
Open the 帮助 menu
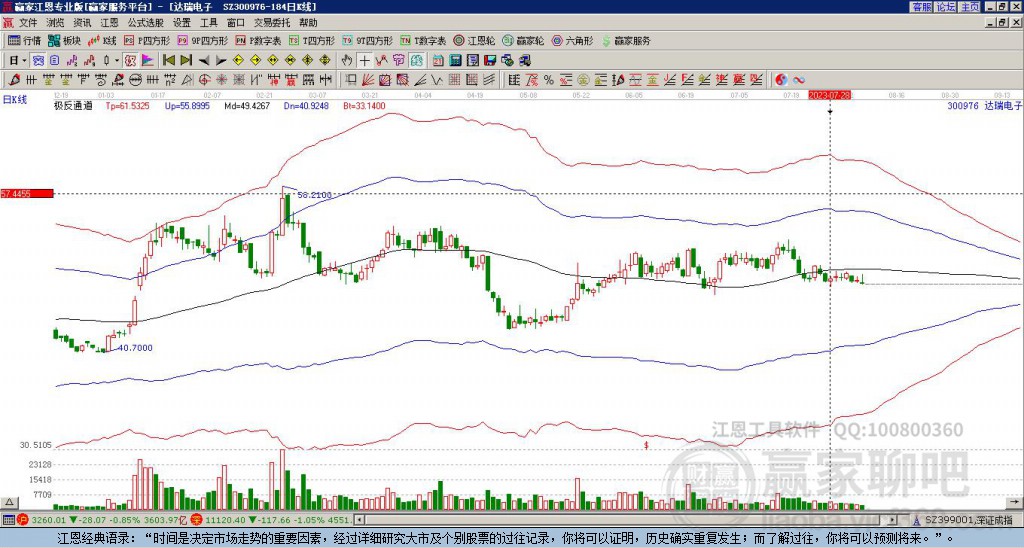point(308,23)
